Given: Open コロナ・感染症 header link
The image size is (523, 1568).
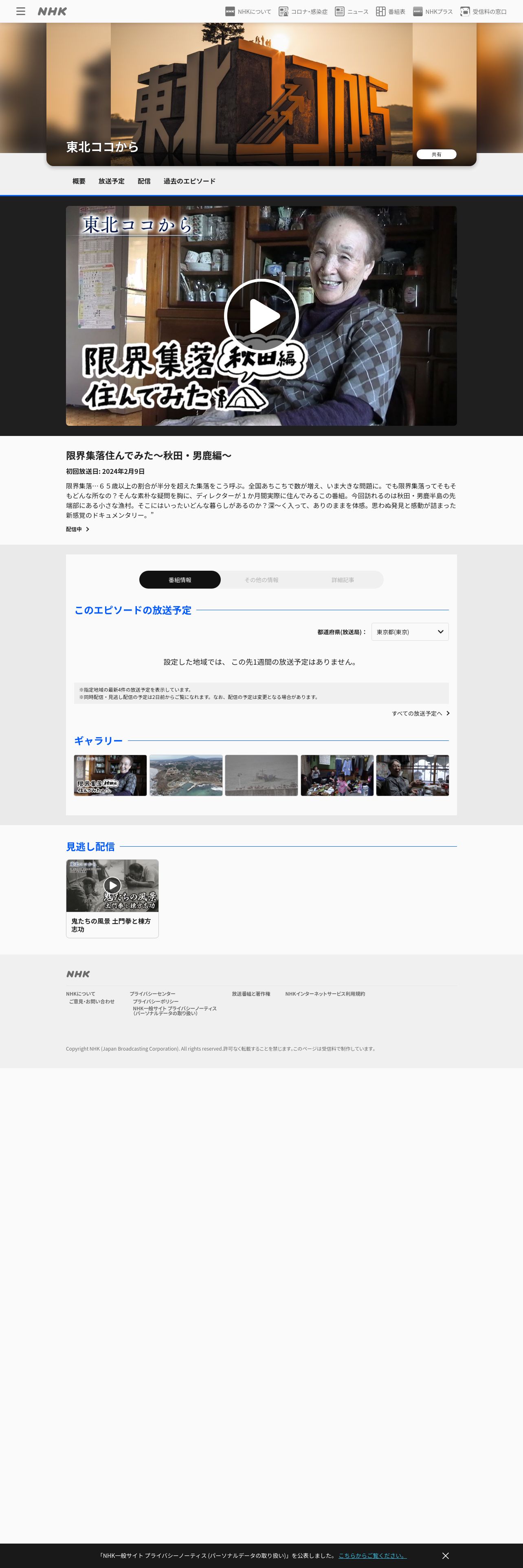Looking at the screenshot, I should 303,11.
